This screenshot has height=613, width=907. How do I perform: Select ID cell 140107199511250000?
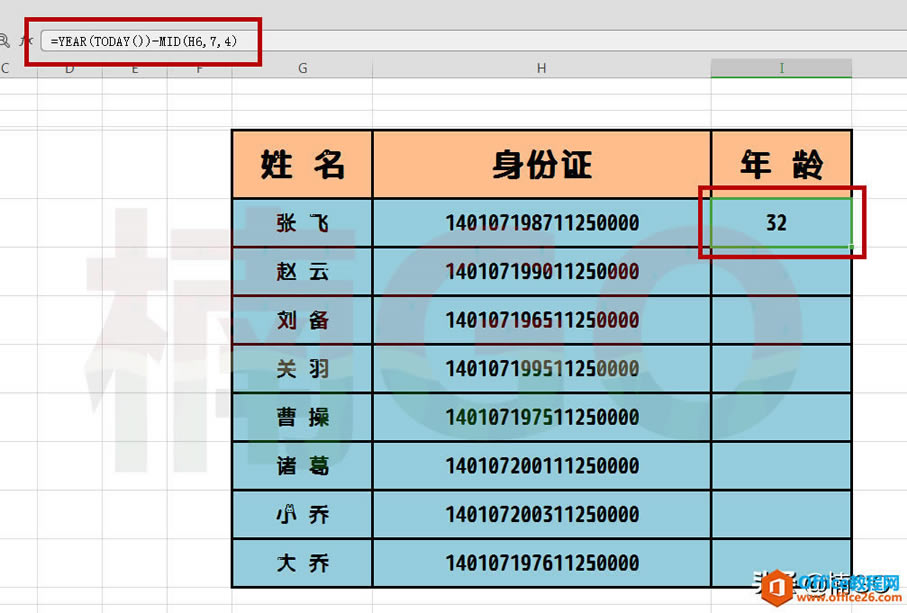541,368
